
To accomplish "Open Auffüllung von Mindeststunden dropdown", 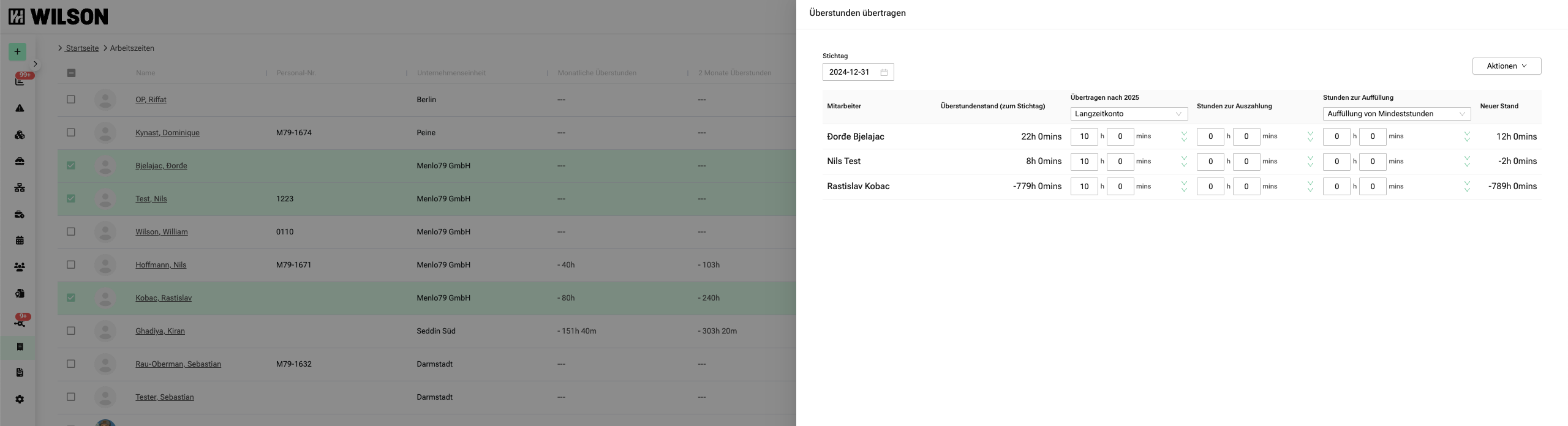I will tap(1396, 114).
